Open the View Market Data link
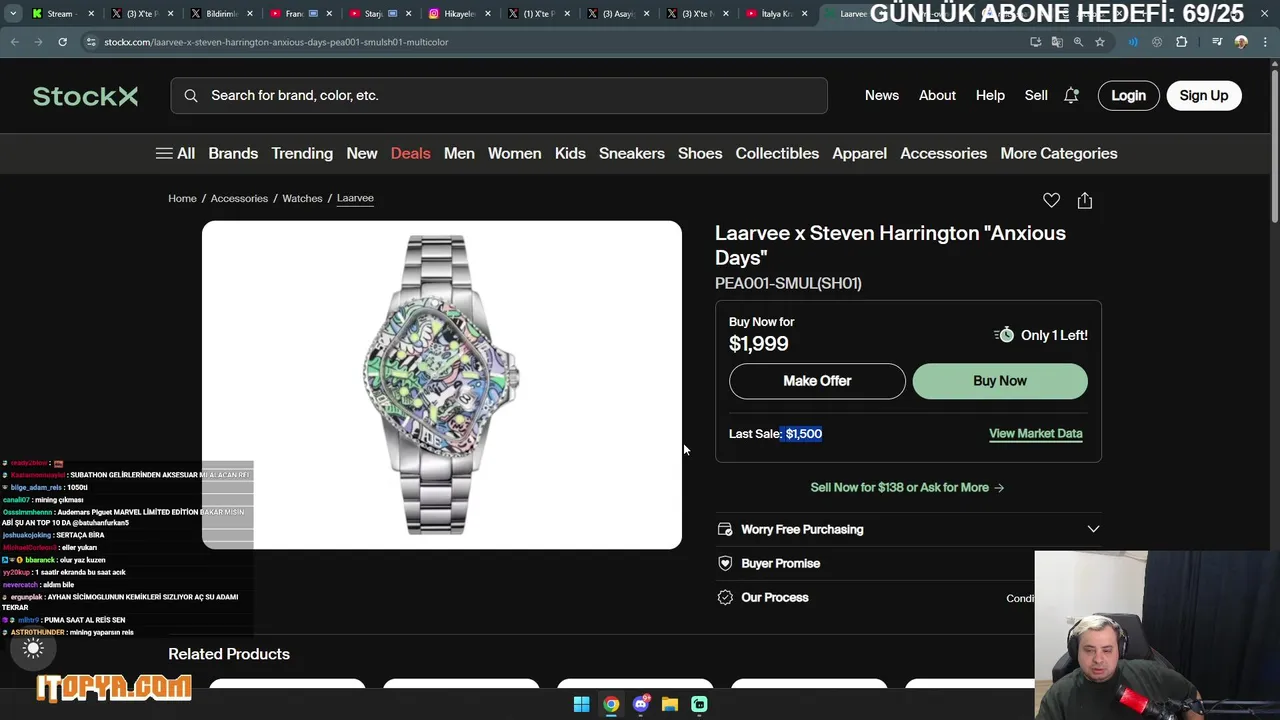 (x=1035, y=433)
